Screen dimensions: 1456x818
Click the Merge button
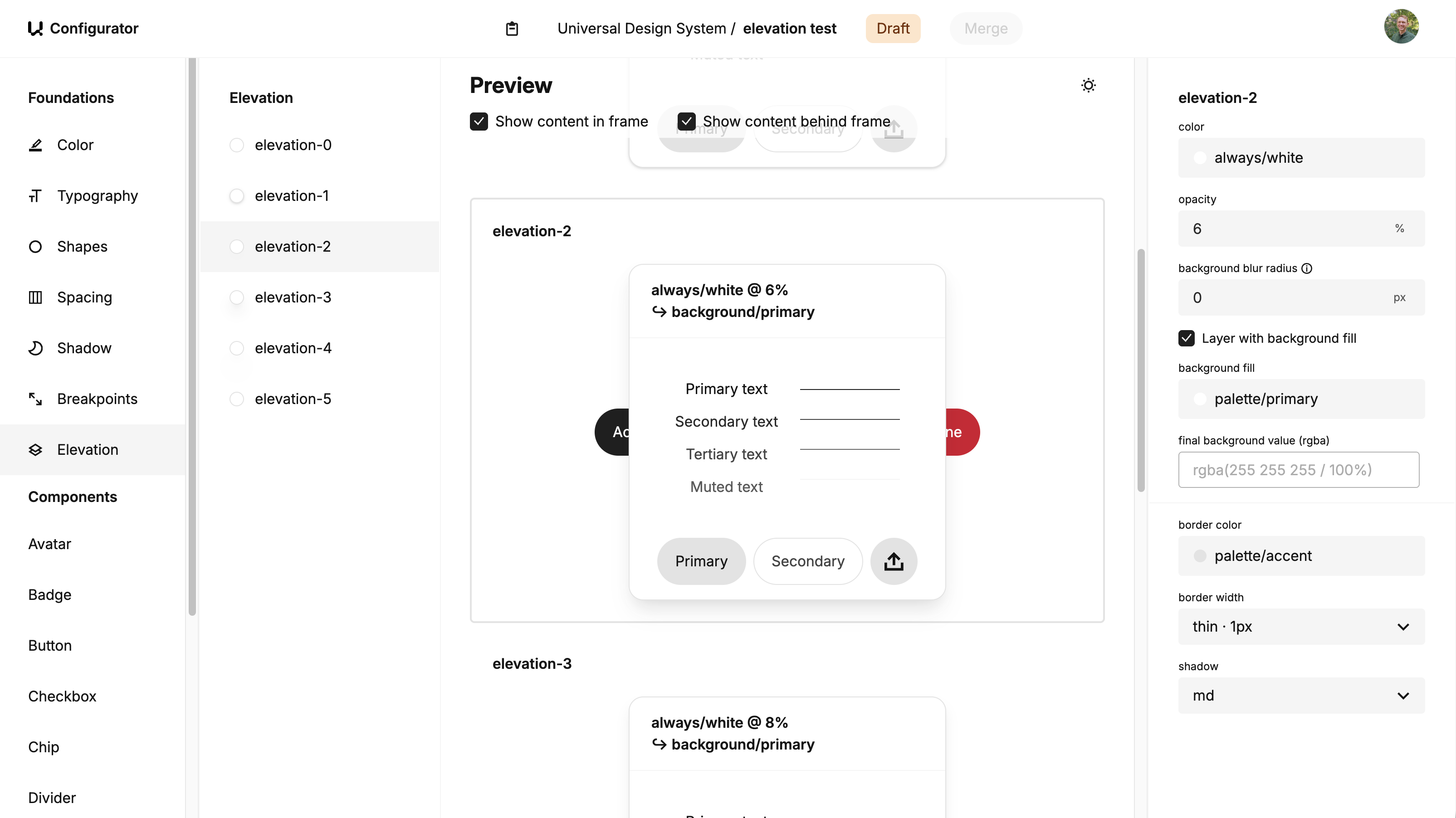pyautogui.click(x=985, y=29)
